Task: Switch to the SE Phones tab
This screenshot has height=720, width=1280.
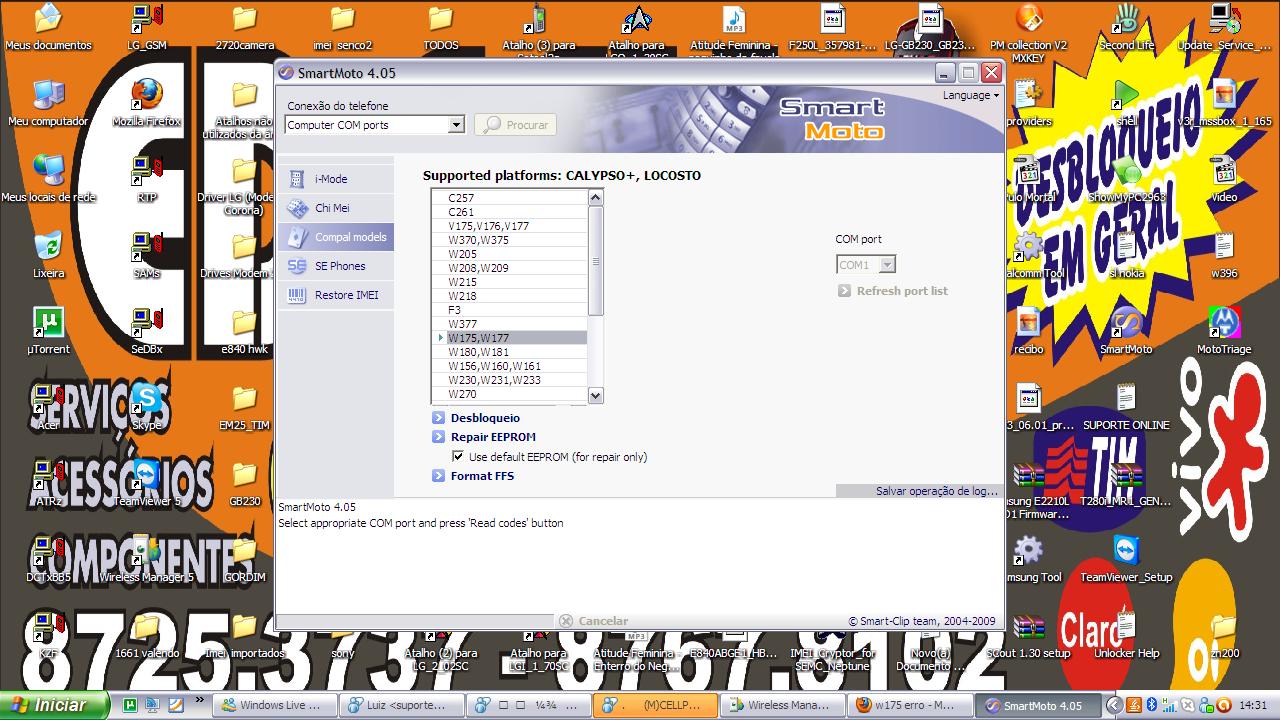Action: pyautogui.click(x=336, y=266)
